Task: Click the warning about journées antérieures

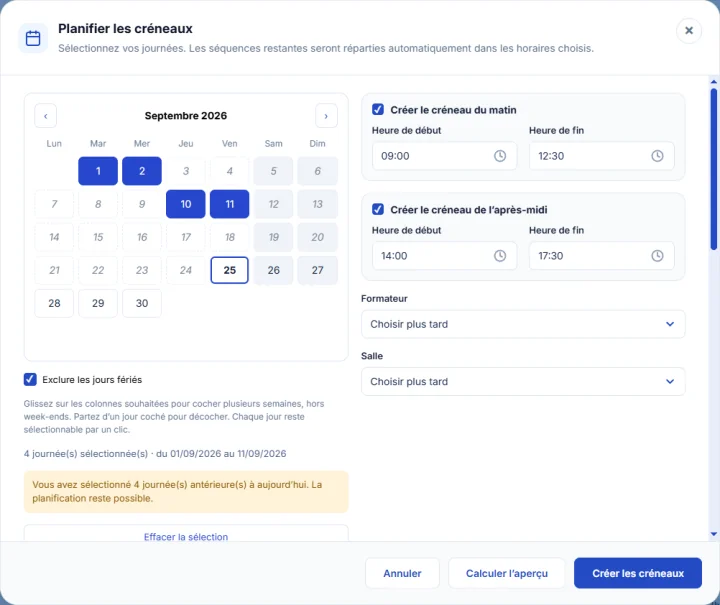Action: 186,492
